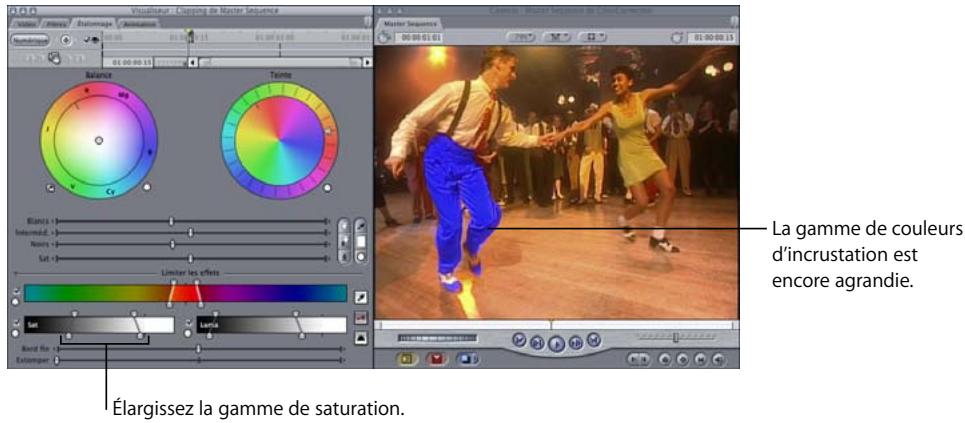
Task: Toggle the Luma range checkbox
Action: (x=190, y=321)
